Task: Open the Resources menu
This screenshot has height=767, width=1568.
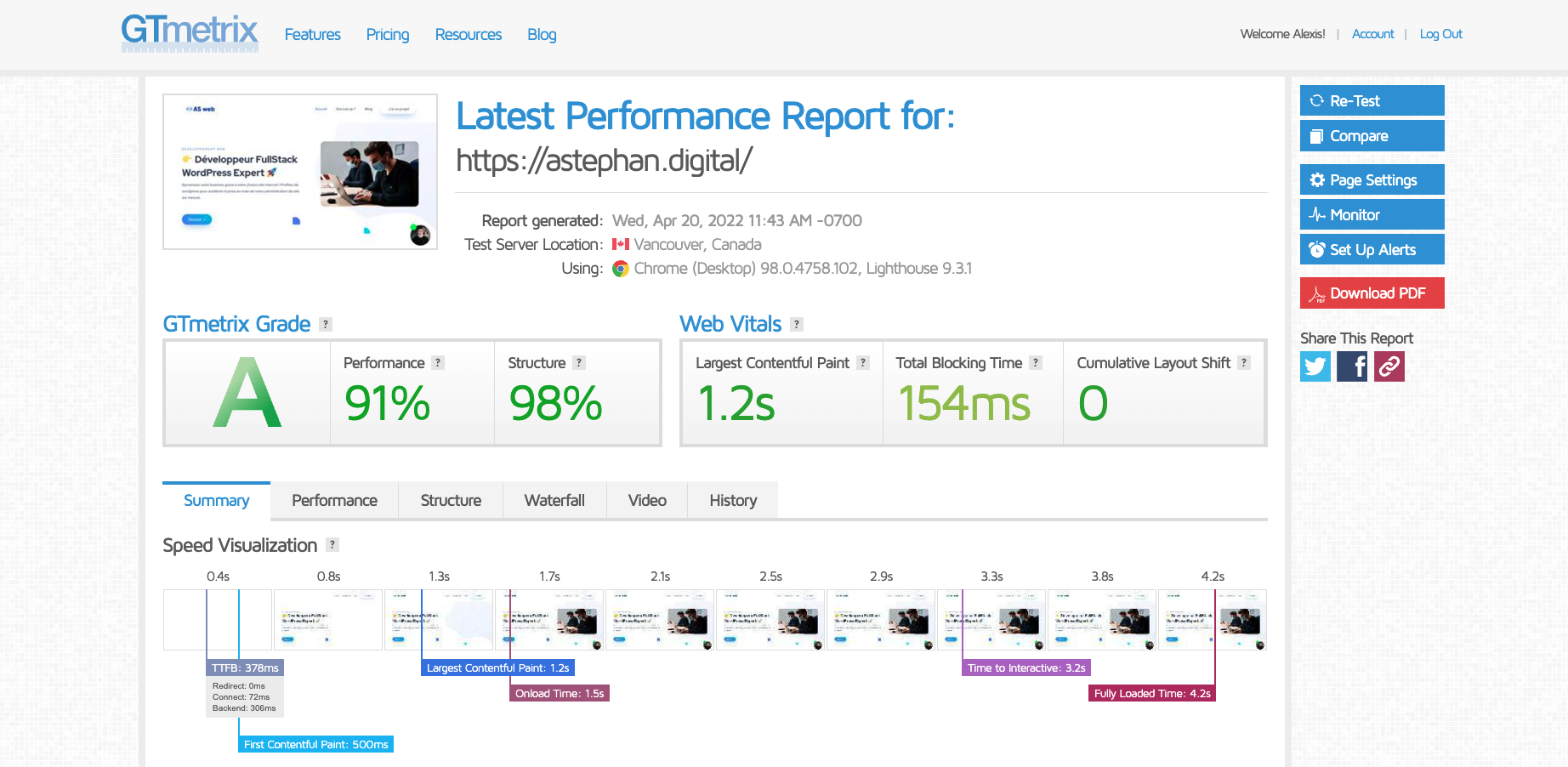Action: (x=469, y=34)
